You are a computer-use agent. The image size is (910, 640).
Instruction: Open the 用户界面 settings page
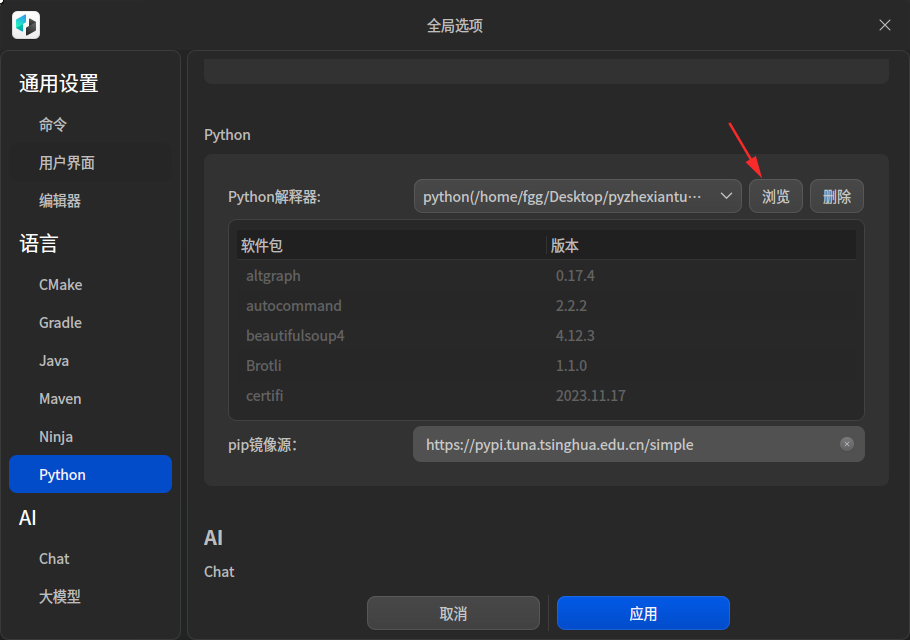(91, 163)
